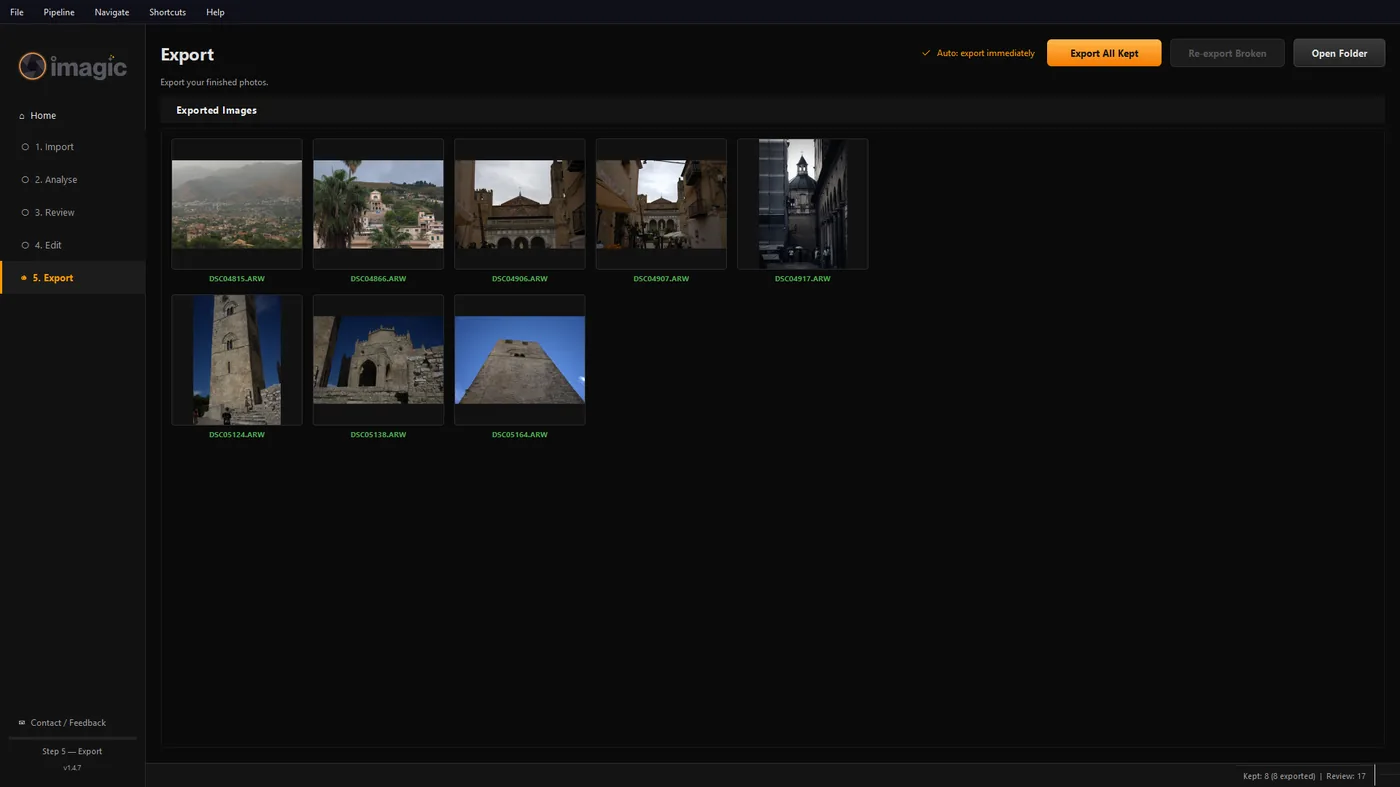Go to step 1. Import
This screenshot has height=787, width=1400.
[x=72, y=147]
